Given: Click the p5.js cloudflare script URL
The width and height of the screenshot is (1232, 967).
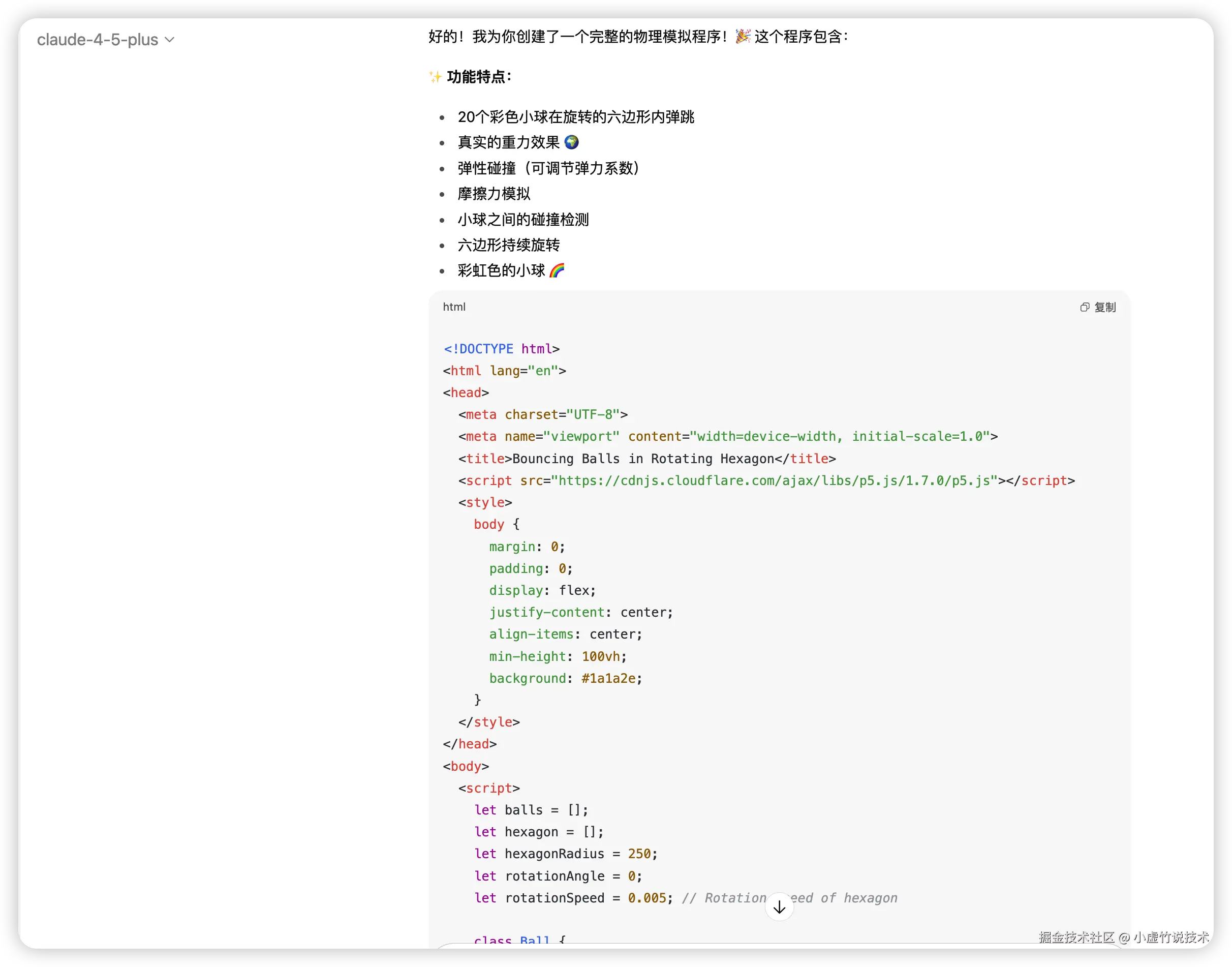Looking at the screenshot, I should pyautogui.click(x=774, y=480).
